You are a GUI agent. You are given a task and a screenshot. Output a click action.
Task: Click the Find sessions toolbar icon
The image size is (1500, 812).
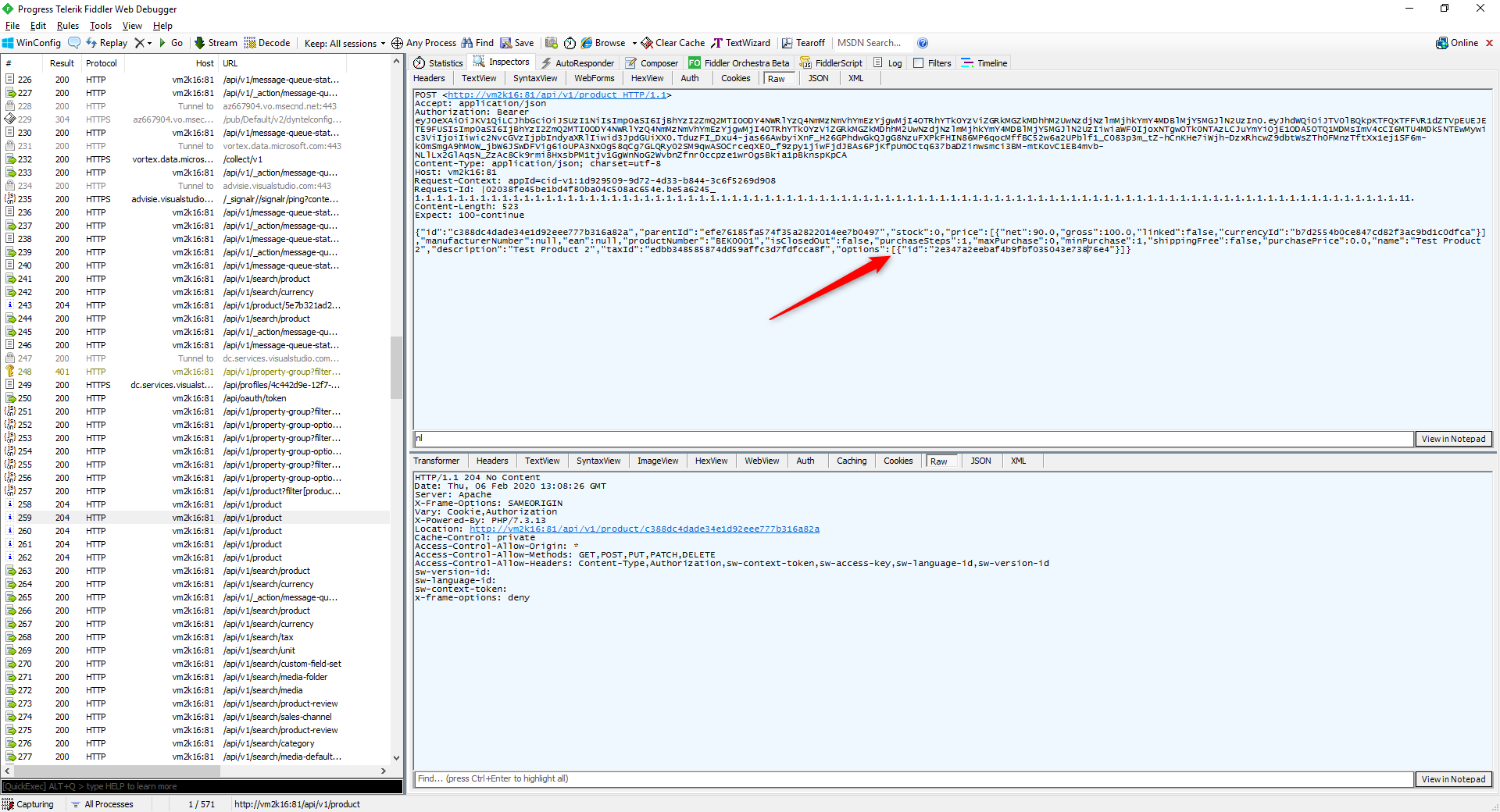(477, 43)
